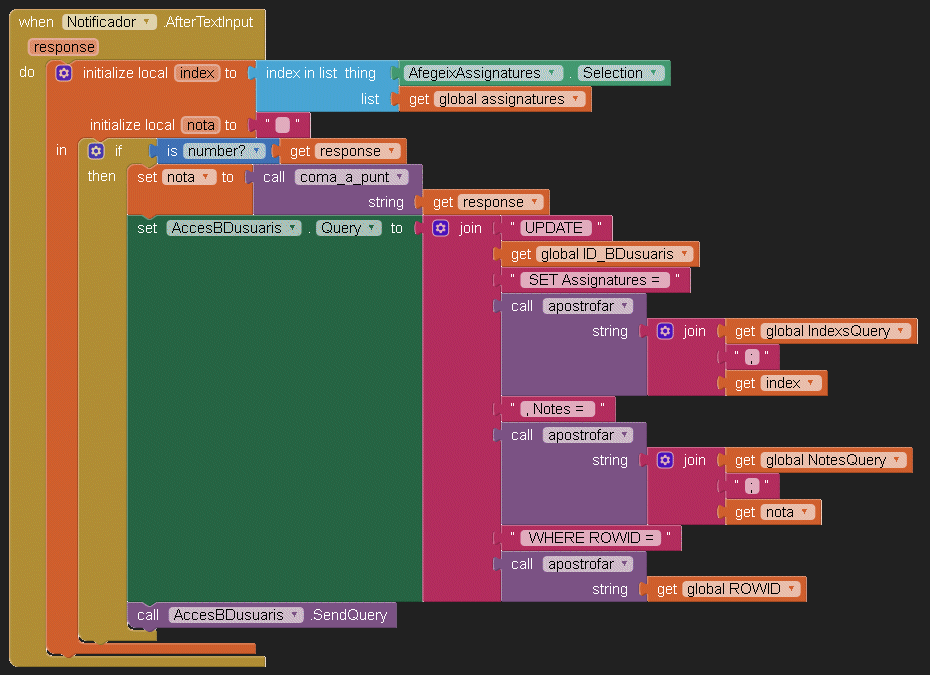Viewport: 930px width, 675px height.
Task: Open the gear on the join with global IndexsQuery
Action: pos(665,331)
